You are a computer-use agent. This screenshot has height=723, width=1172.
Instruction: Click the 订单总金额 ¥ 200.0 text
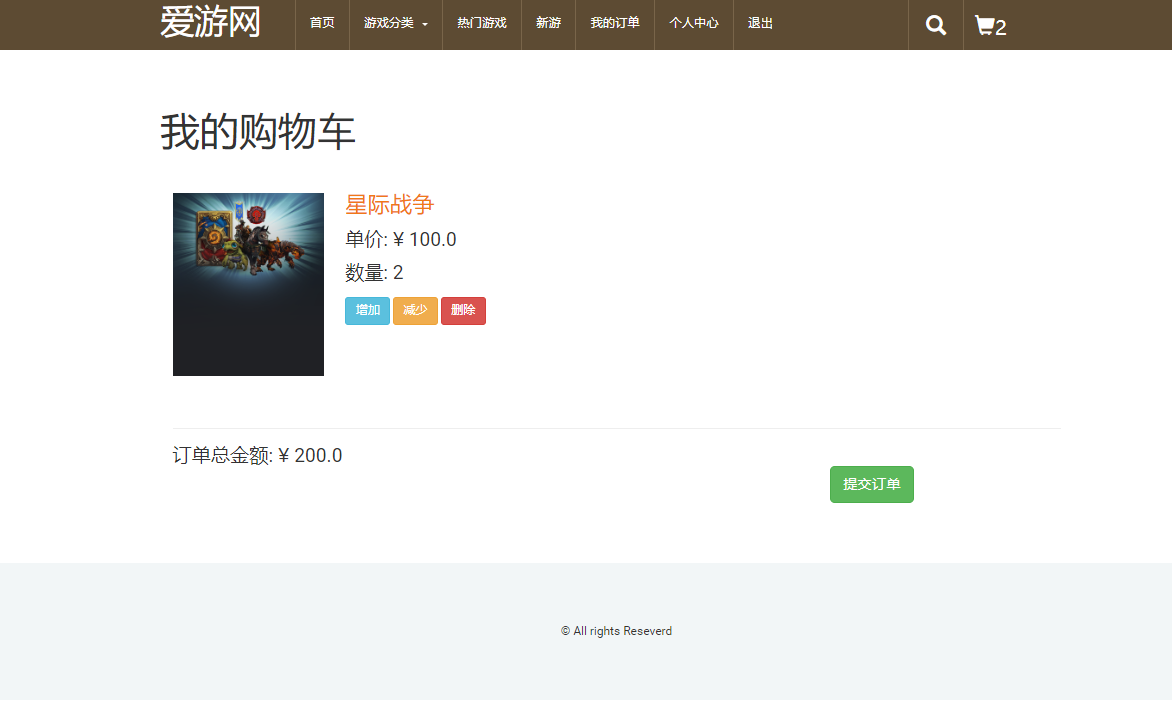(257, 456)
